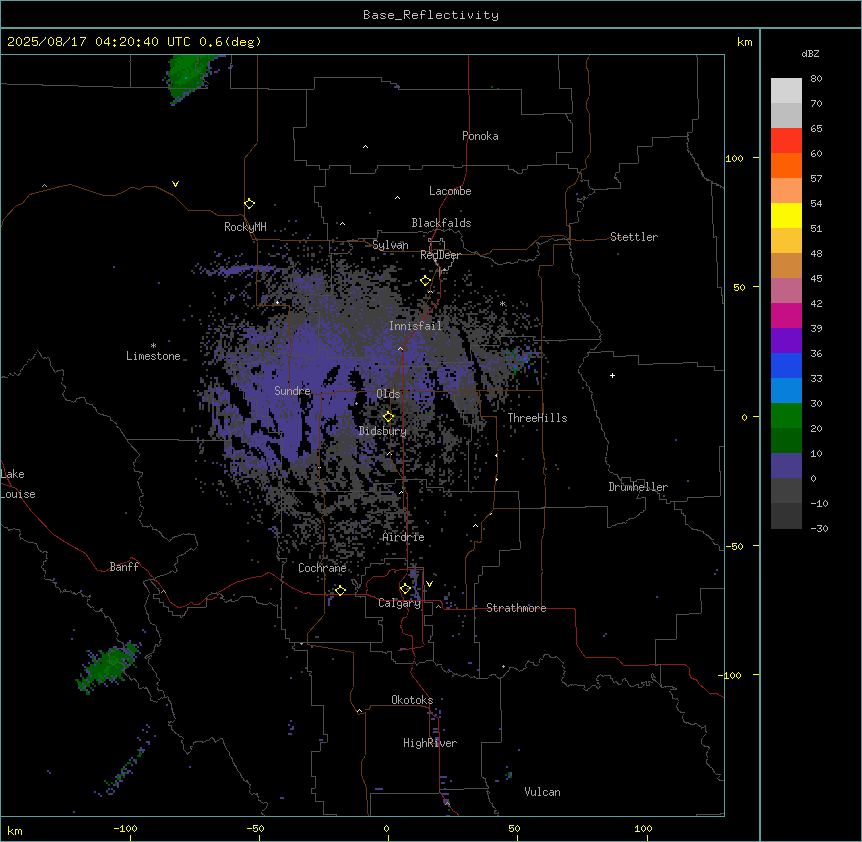Image resolution: width=862 pixels, height=842 pixels.
Task: Click the HighRiver label
Action: coord(430,743)
